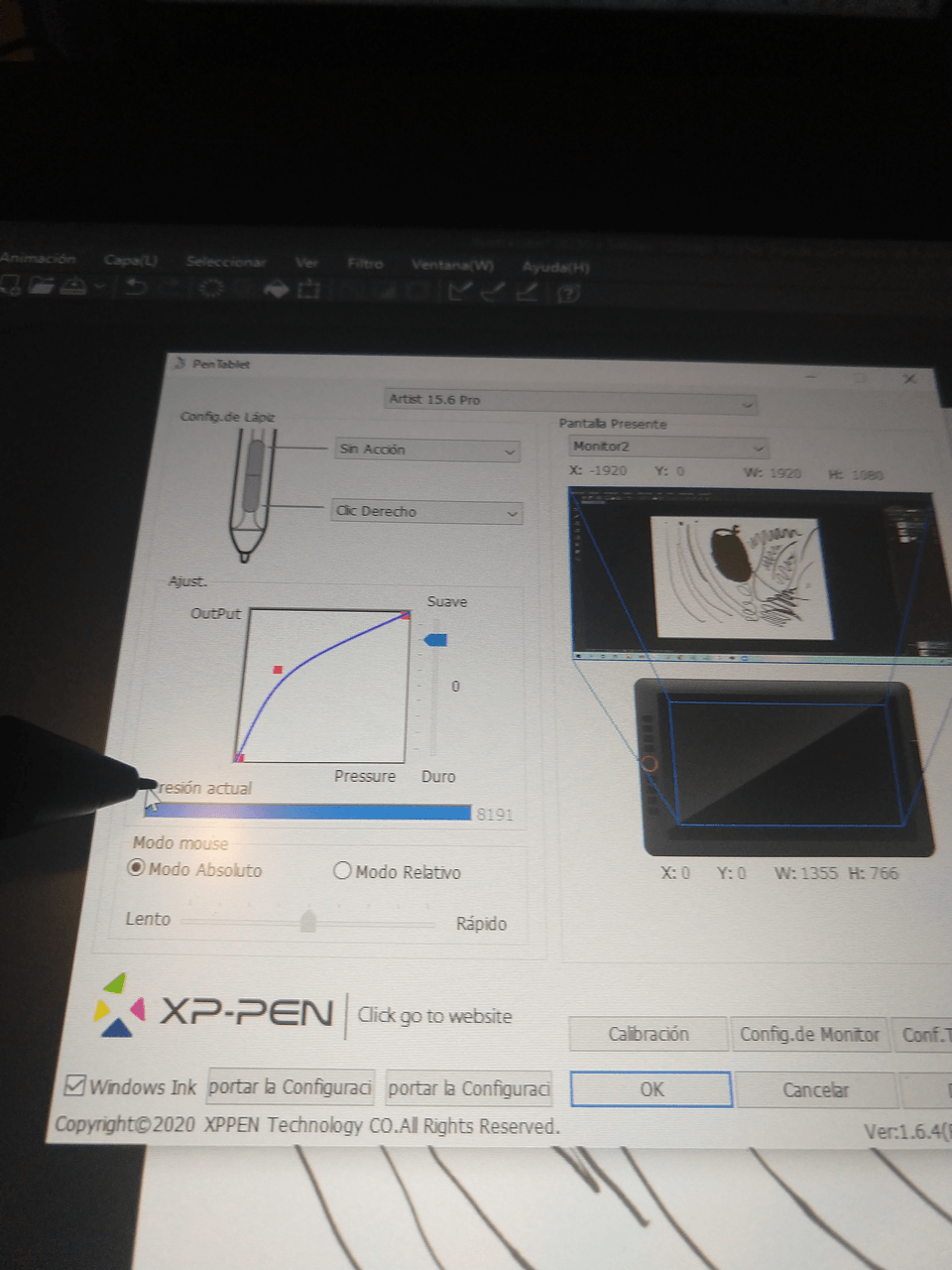Click the 'X: -1920' monitor offset value
The width and height of the screenshot is (952, 1270).
(598, 470)
